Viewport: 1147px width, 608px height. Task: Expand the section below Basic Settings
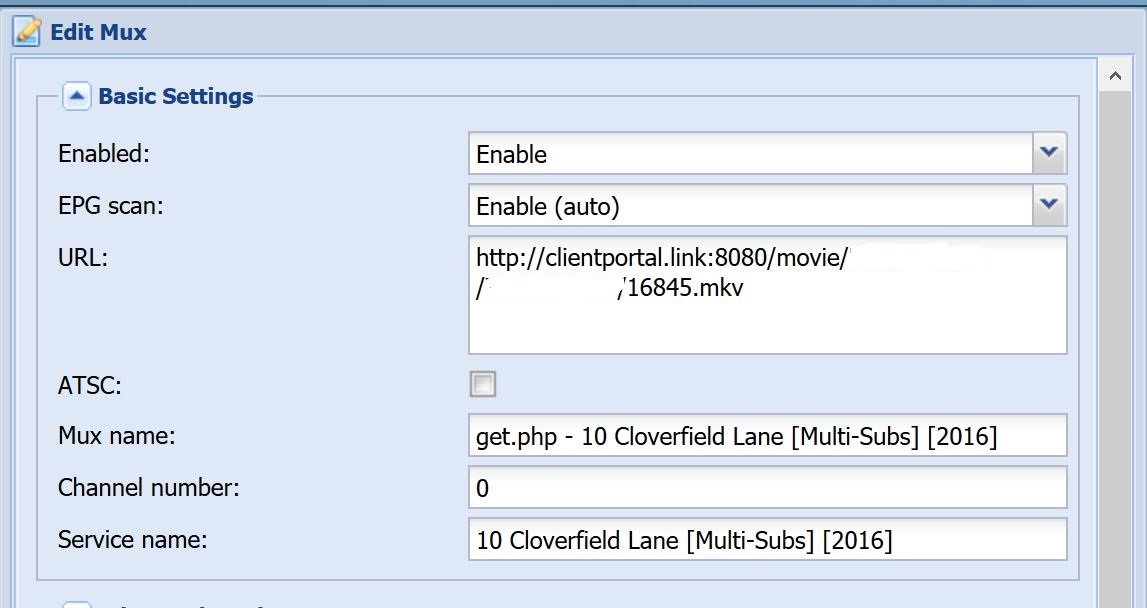(x=76, y=604)
